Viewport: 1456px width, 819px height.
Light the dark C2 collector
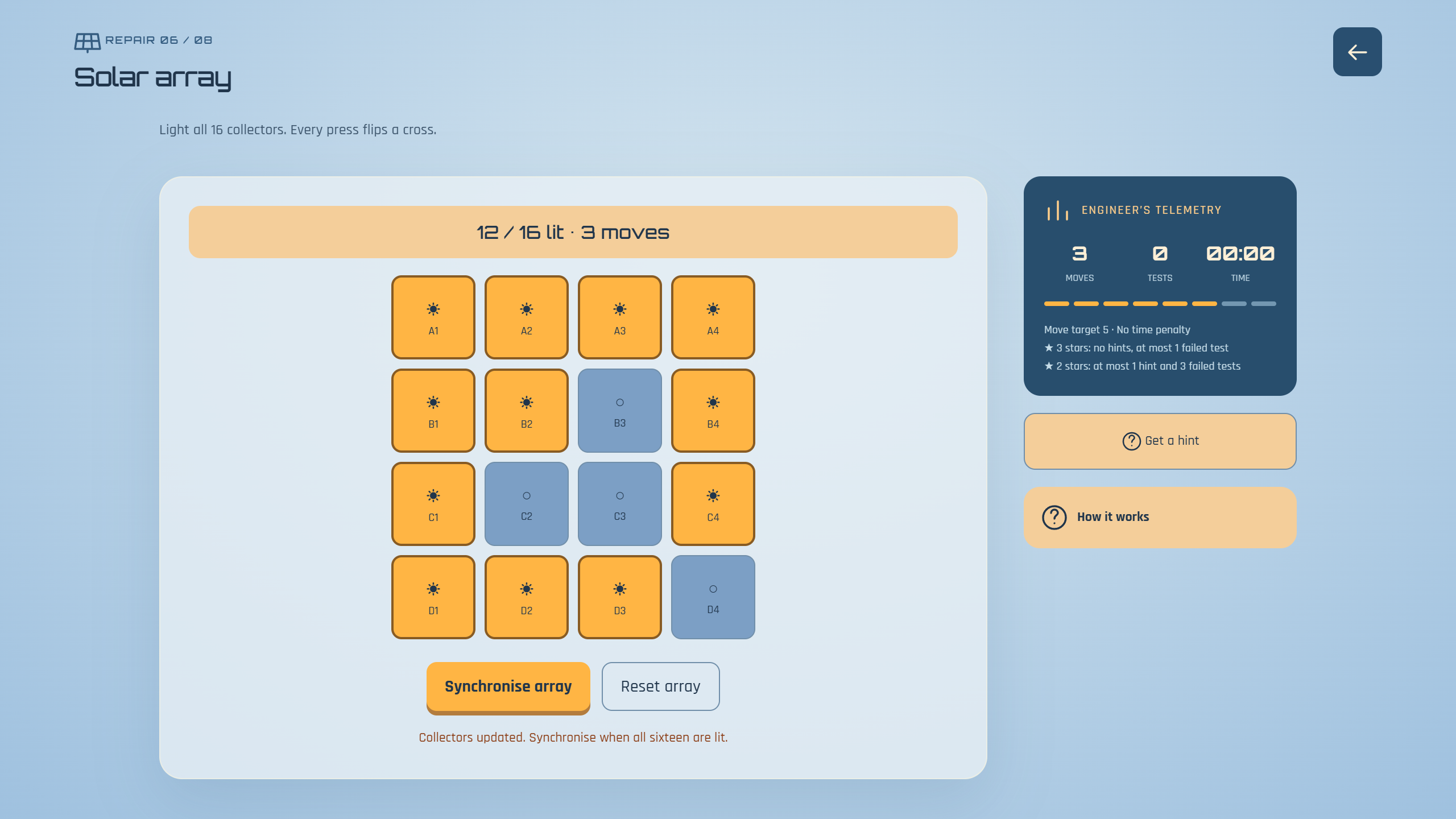527,504
